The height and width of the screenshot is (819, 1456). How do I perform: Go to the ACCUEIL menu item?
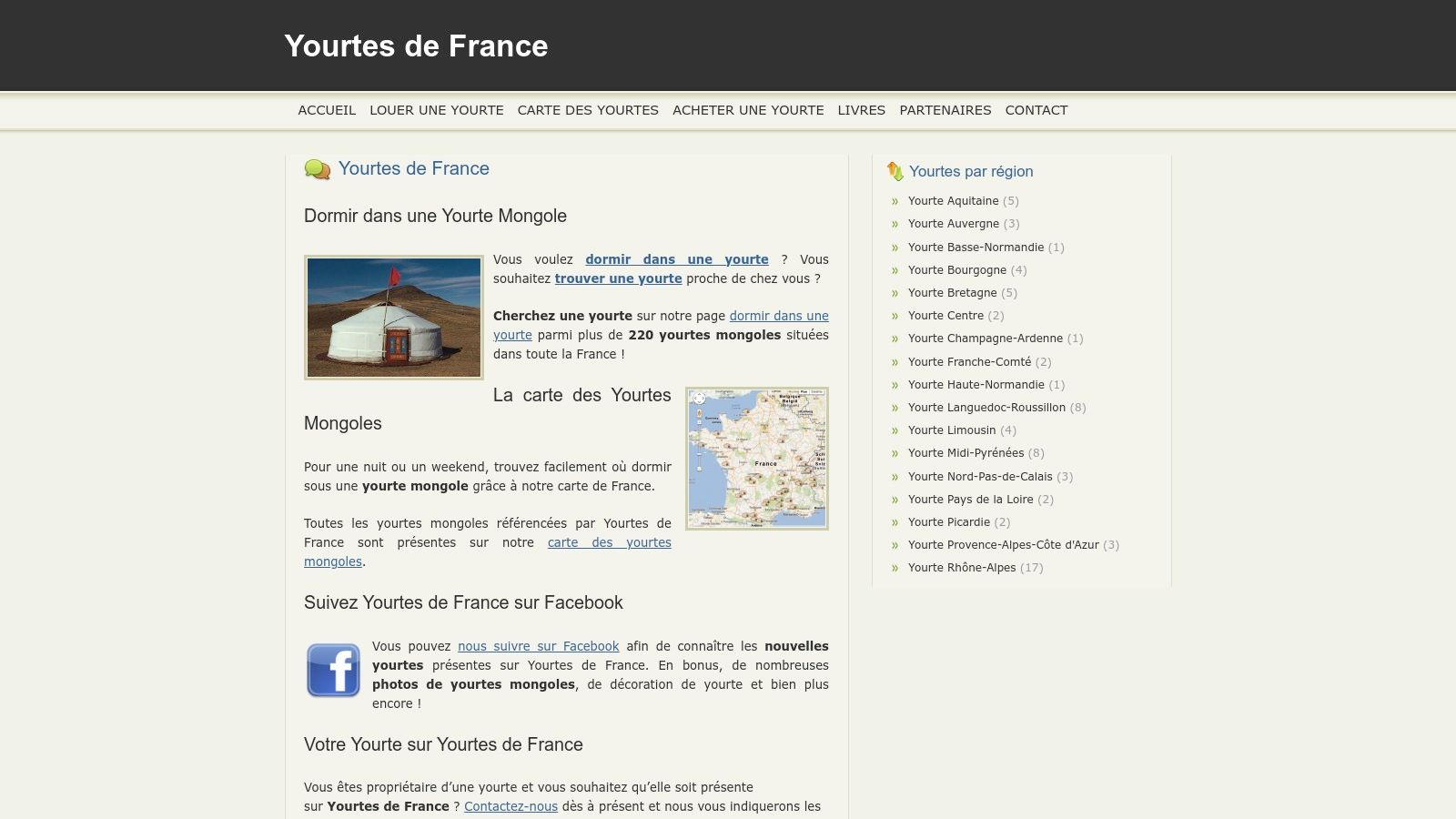click(327, 110)
